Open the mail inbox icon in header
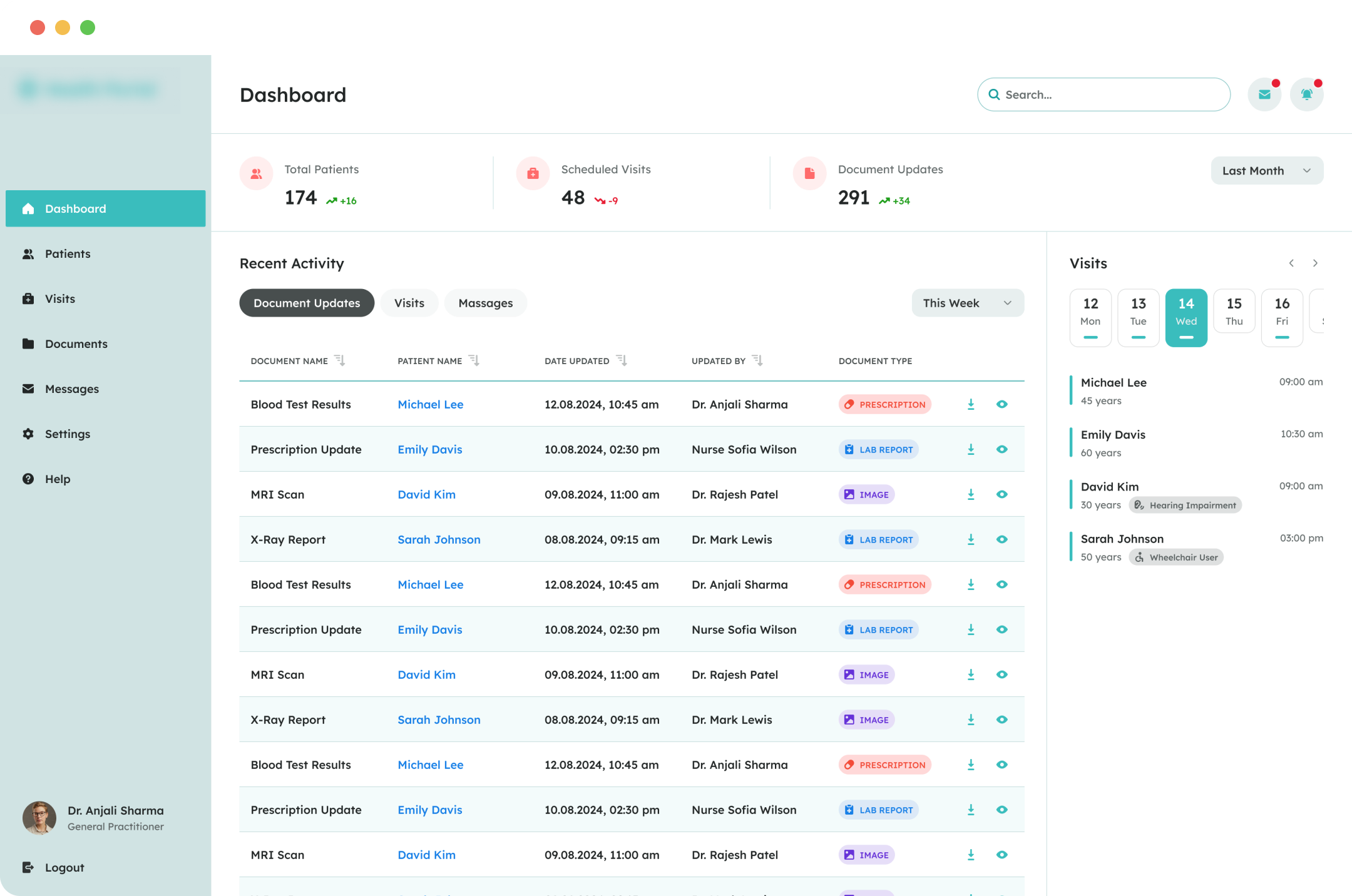The width and height of the screenshot is (1352, 896). [1264, 94]
